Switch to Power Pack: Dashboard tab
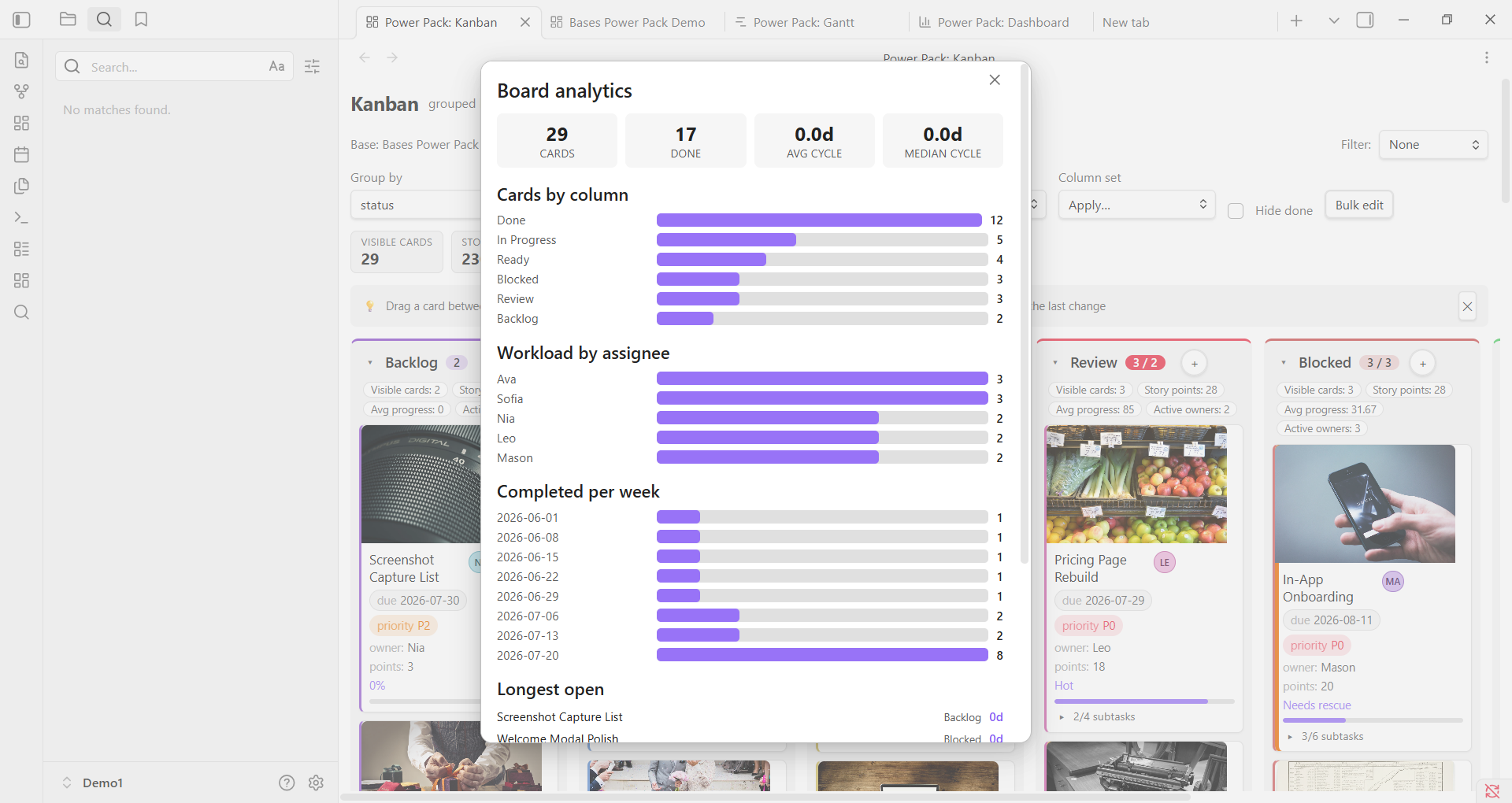 click(x=995, y=22)
